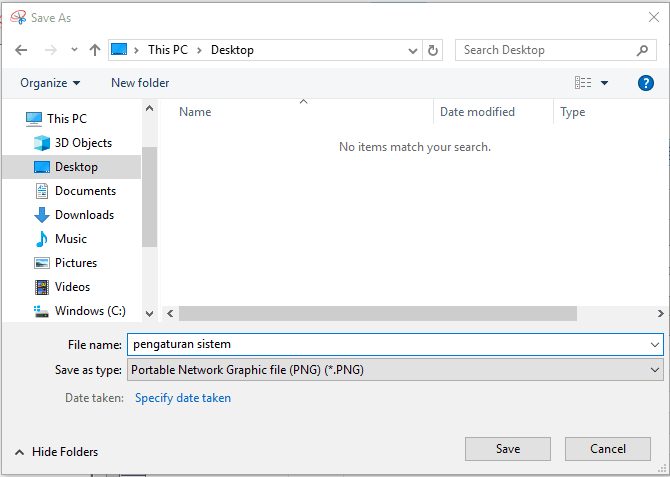Open the Organize dropdown menu
This screenshot has width=670, height=477.
click(50, 83)
